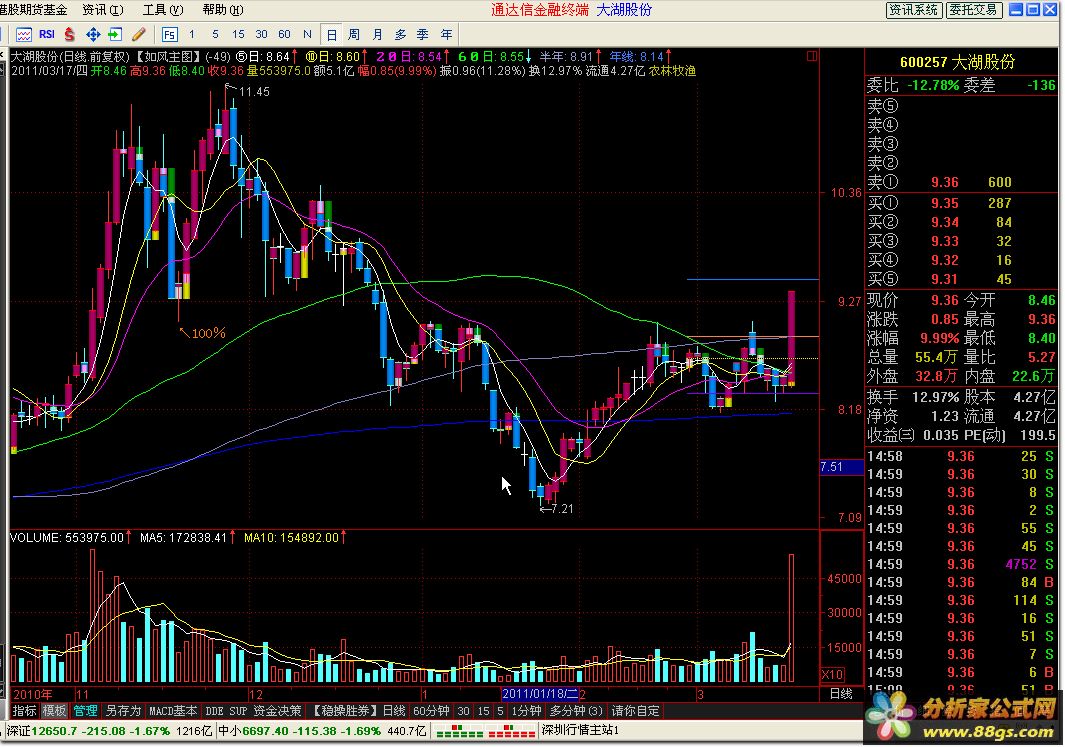1065x747 pixels.
Task: Click the MA10: 154892.00 volume label
Action: 291,538
